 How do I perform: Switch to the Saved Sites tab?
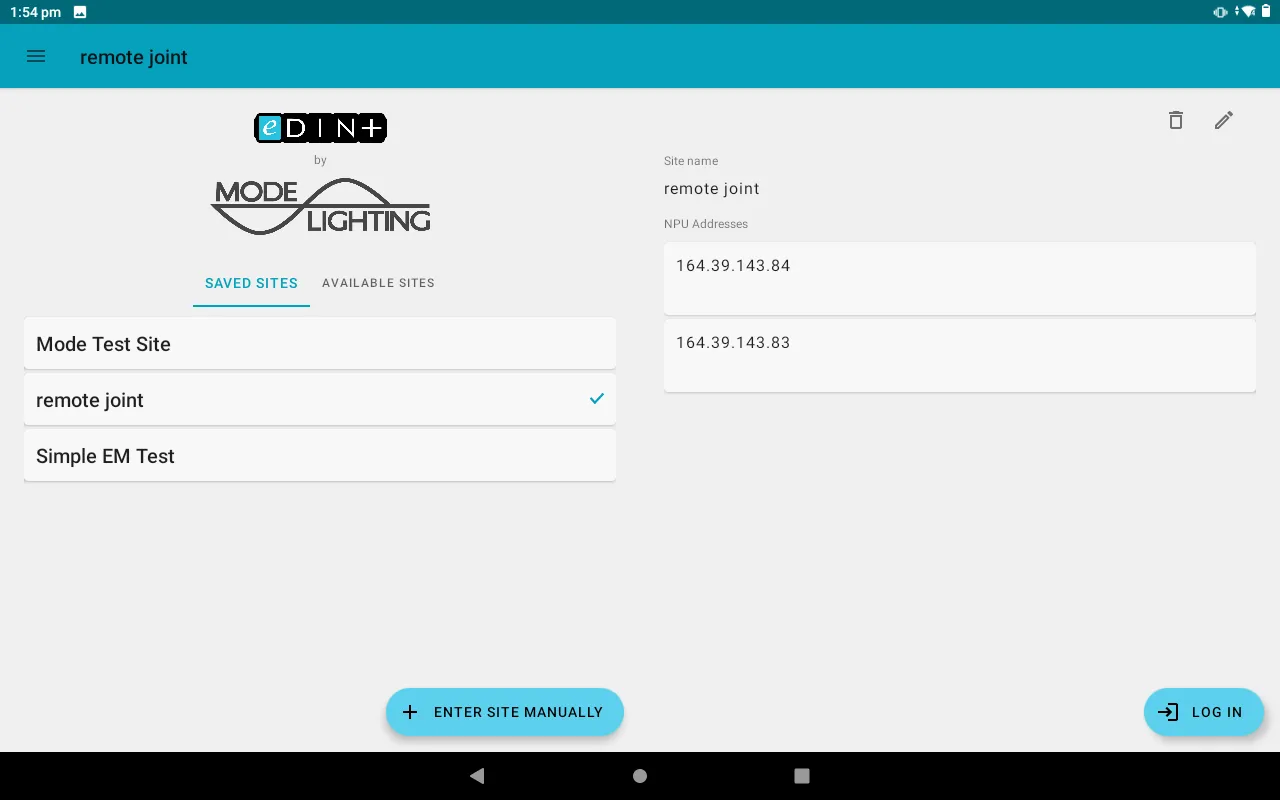tap(251, 283)
